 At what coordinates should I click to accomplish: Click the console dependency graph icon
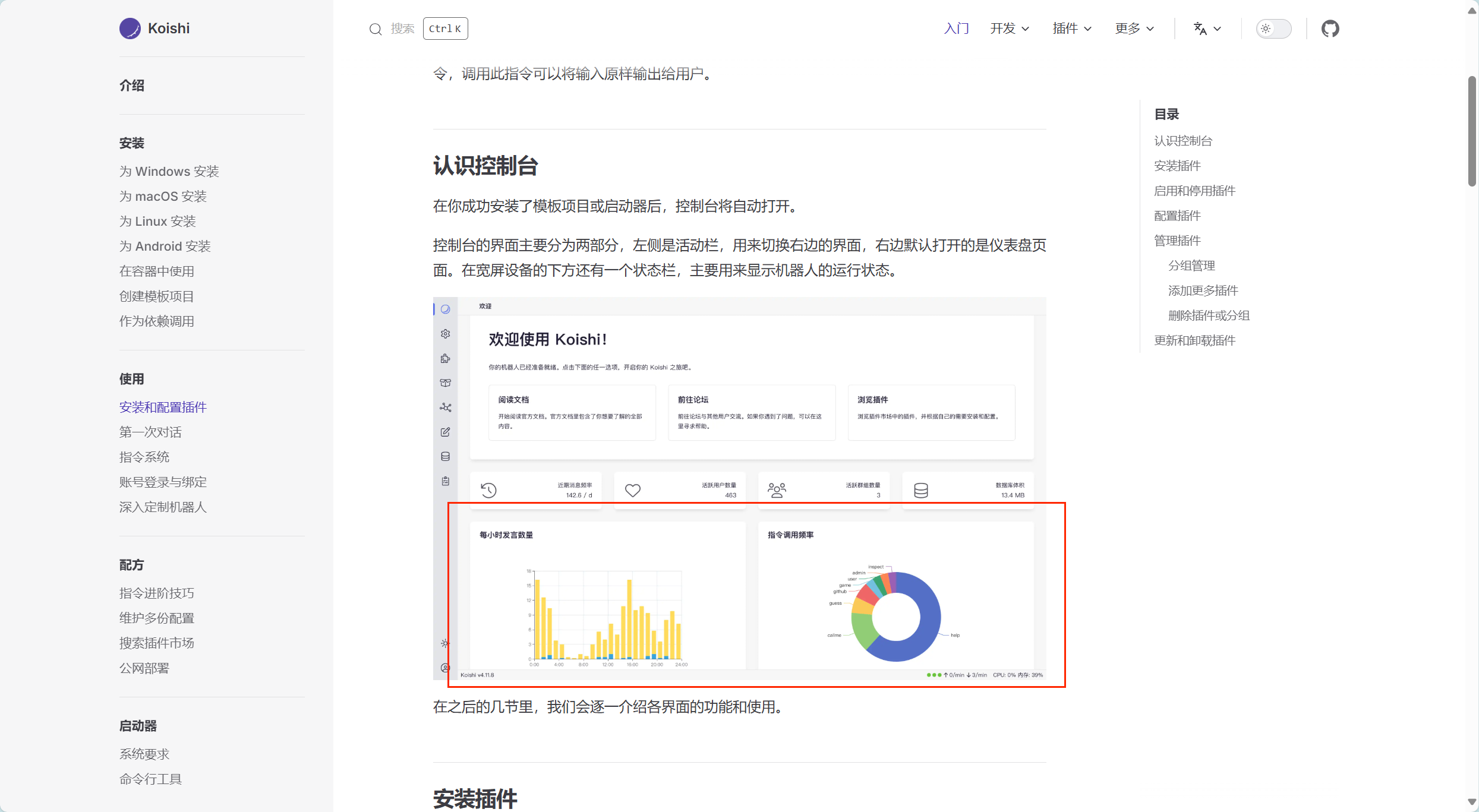[x=446, y=407]
